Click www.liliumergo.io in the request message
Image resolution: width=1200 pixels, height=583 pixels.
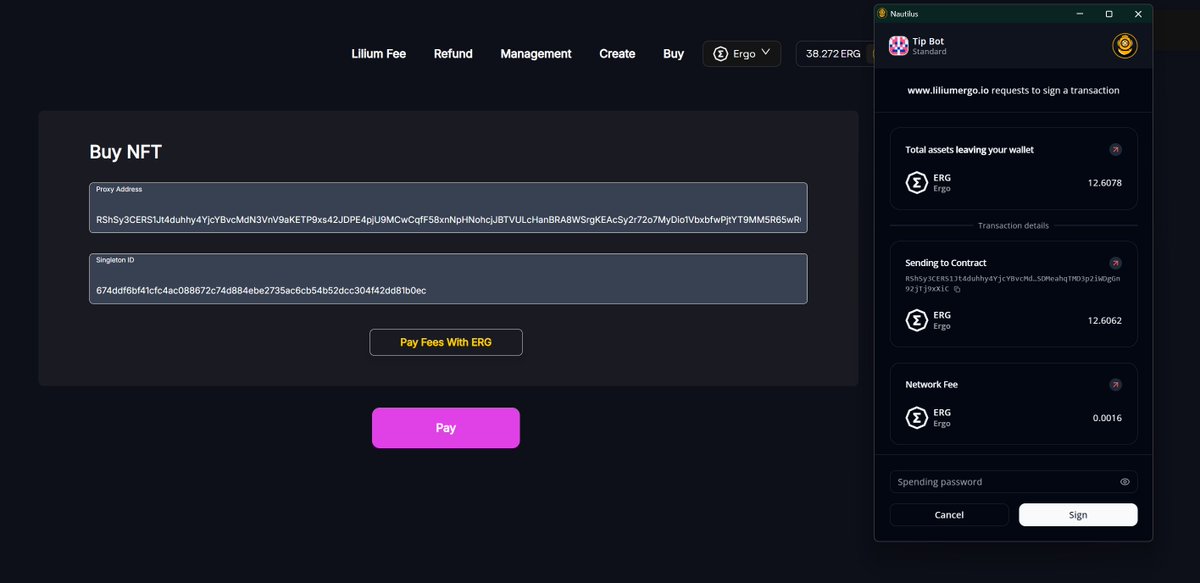coord(948,90)
